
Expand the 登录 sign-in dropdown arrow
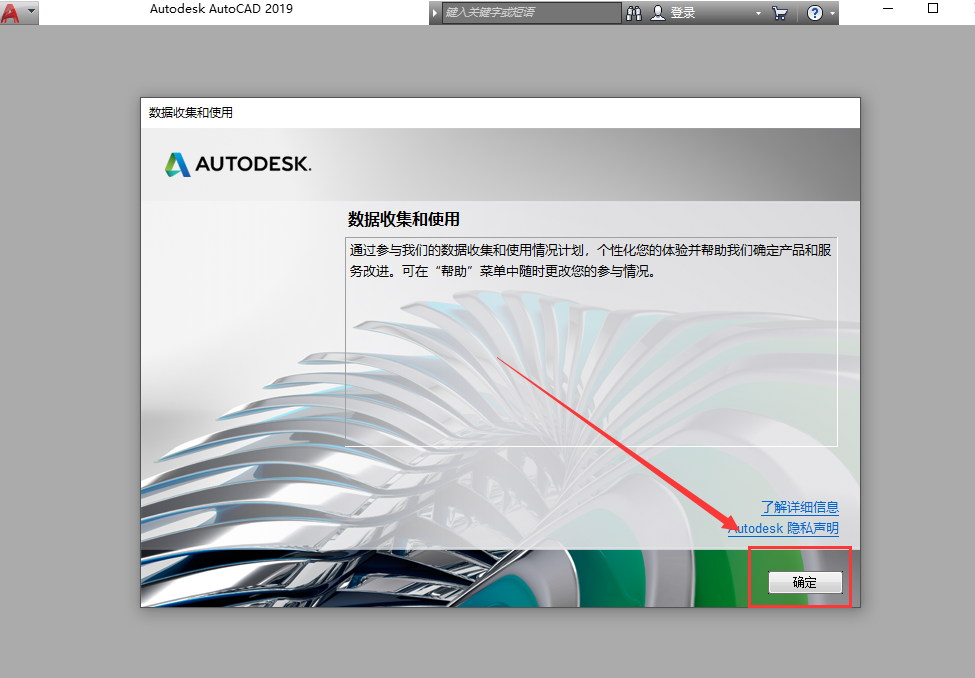coord(758,13)
